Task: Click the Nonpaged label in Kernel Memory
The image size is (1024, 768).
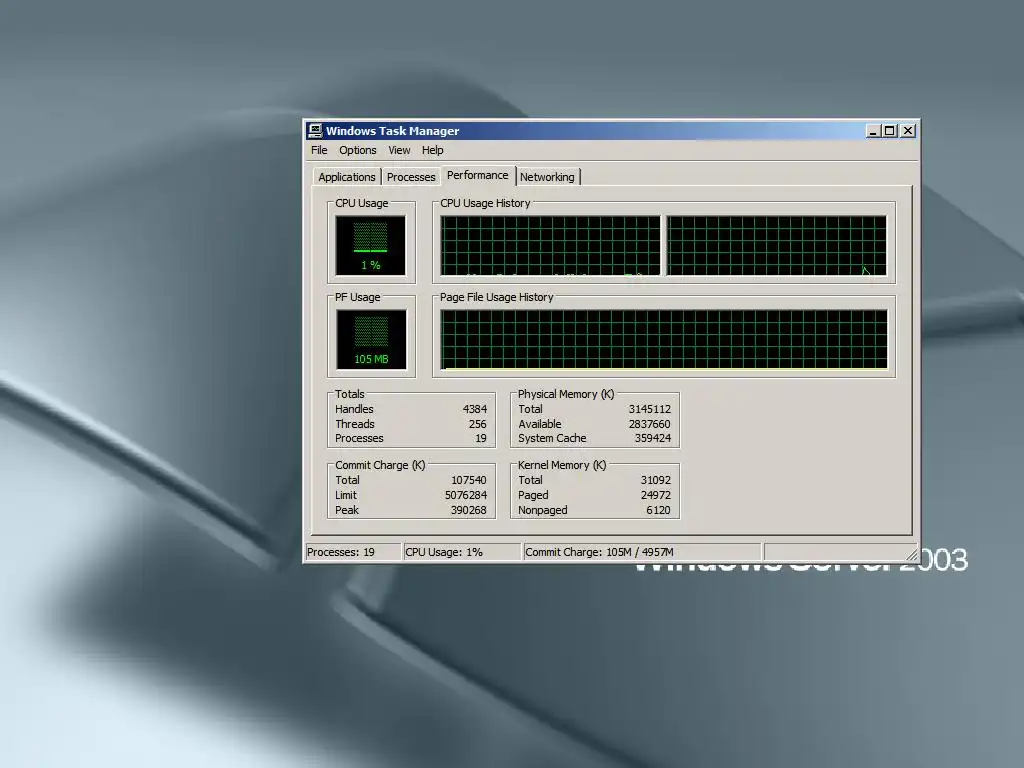Action: tap(542, 510)
